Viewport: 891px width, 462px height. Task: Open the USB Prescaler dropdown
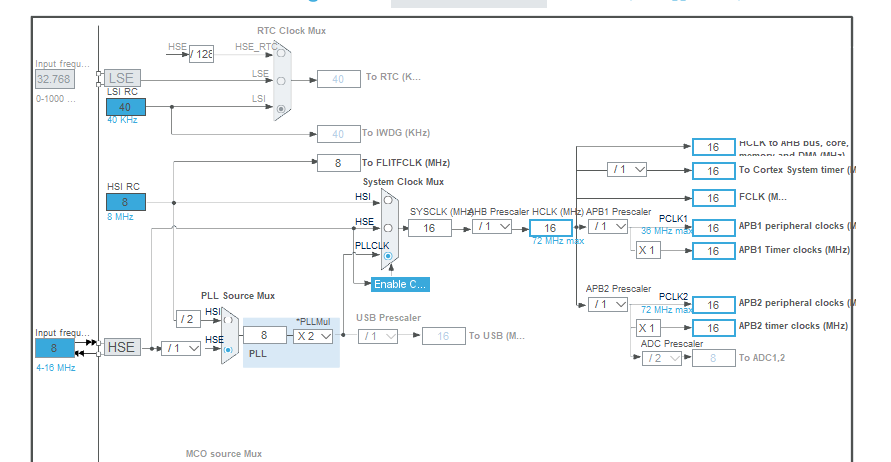click(378, 336)
